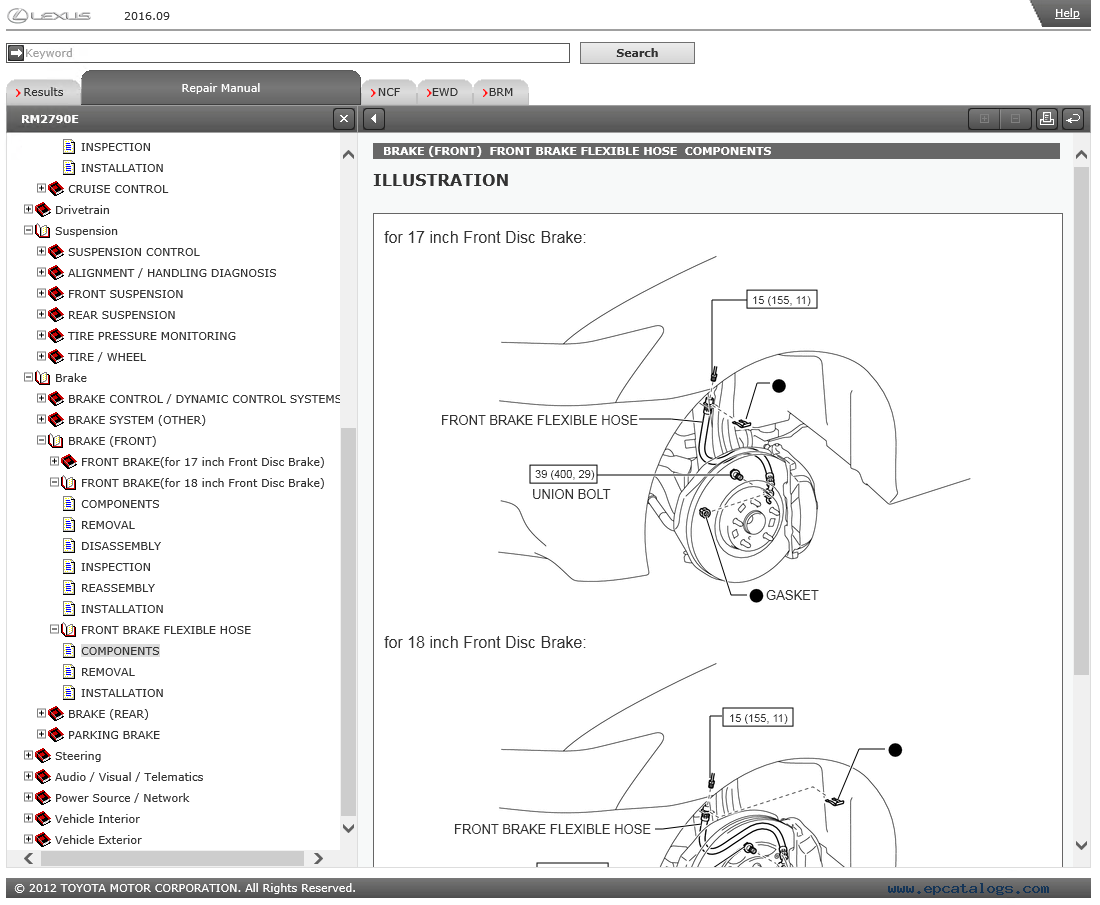Expand FRONT BRAKE 17 inch node
The height and width of the screenshot is (905, 1100).
click(x=54, y=461)
